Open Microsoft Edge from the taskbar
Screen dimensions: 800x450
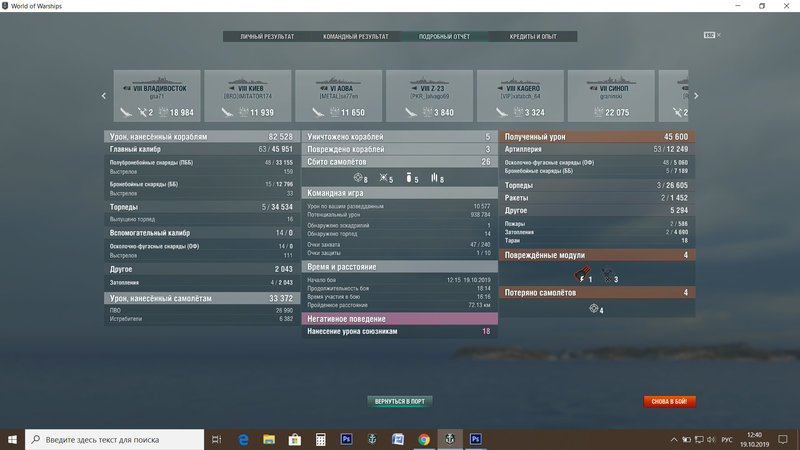243,439
